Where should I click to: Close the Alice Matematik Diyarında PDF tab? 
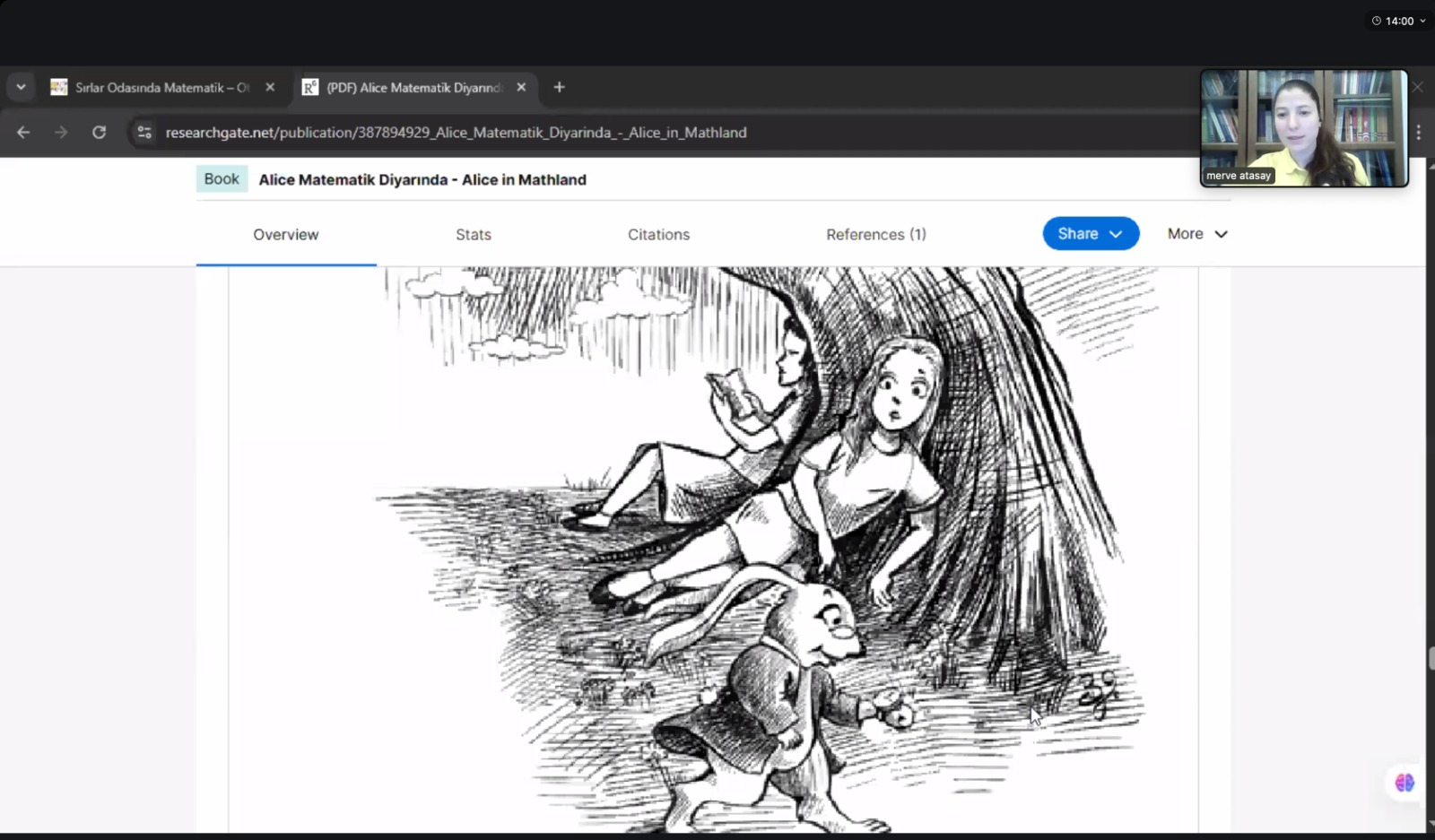point(521,87)
